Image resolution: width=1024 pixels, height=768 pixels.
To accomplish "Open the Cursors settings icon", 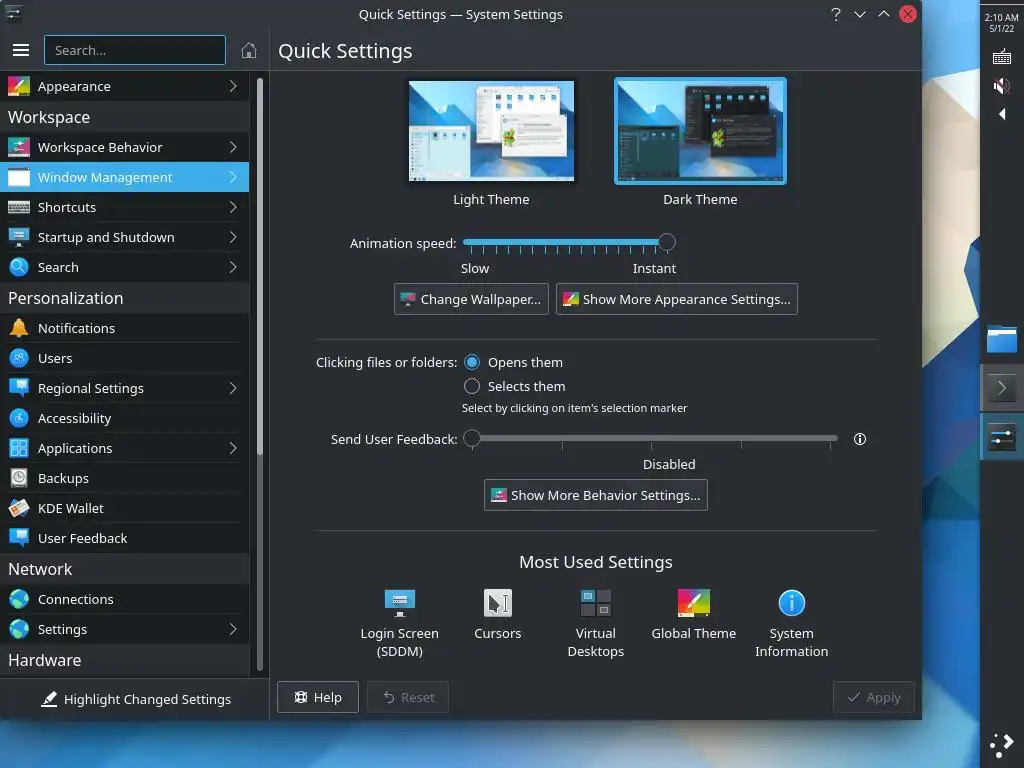I will pyautogui.click(x=498, y=603).
